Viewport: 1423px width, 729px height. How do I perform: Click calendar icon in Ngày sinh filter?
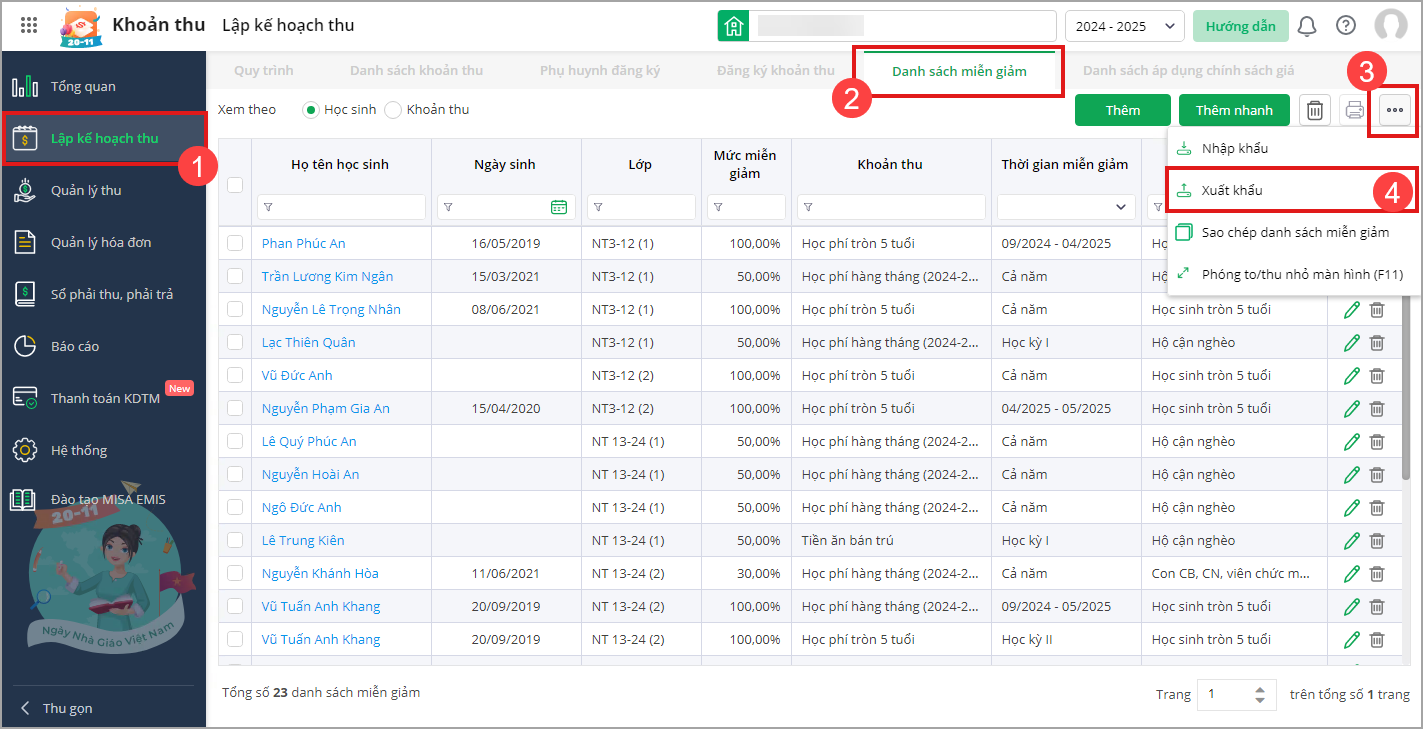[x=558, y=207]
